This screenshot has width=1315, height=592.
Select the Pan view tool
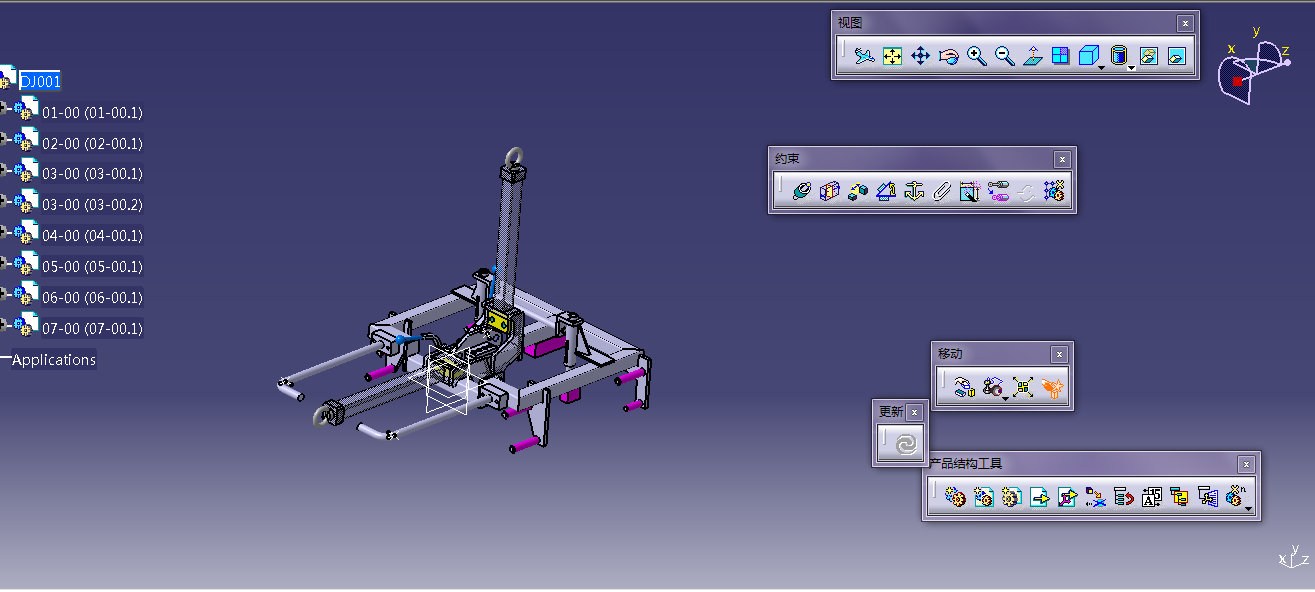coord(921,56)
